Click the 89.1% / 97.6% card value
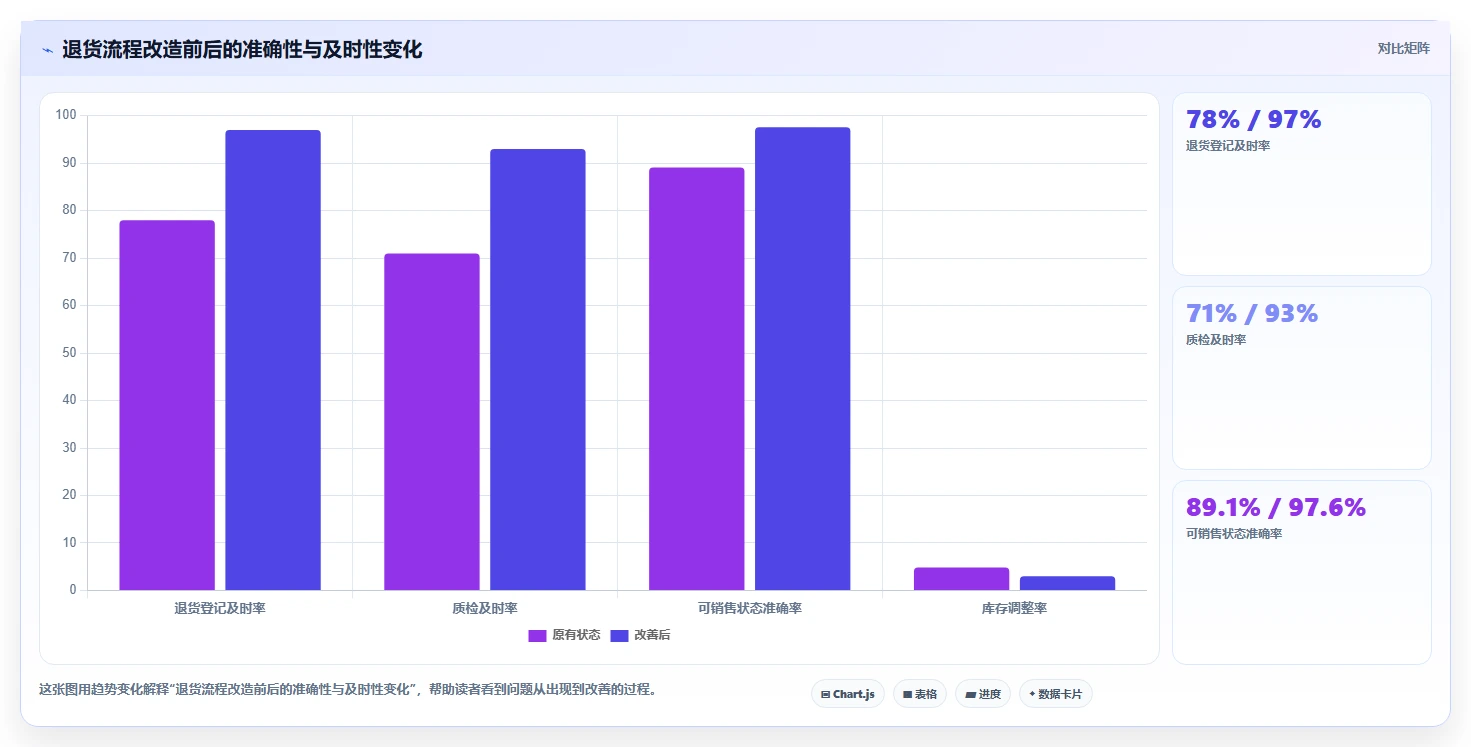1471x747 pixels. point(1276,507)
